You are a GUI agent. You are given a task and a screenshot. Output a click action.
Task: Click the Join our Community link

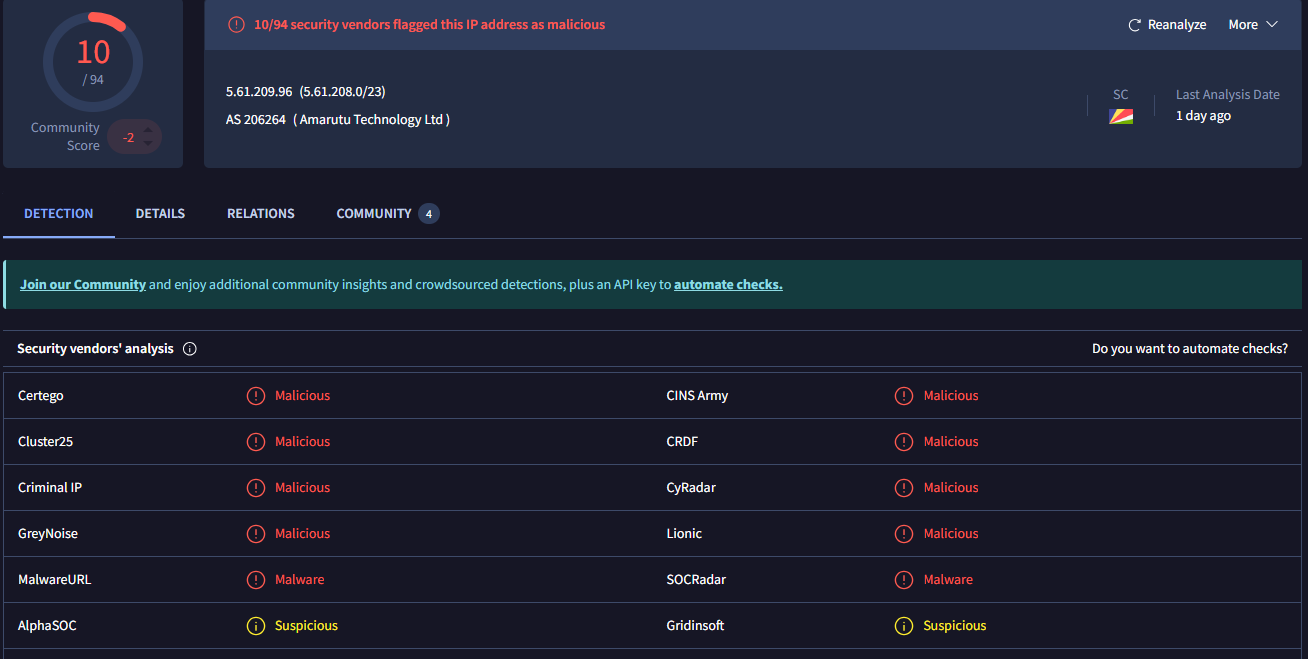[x=83, y=285]
